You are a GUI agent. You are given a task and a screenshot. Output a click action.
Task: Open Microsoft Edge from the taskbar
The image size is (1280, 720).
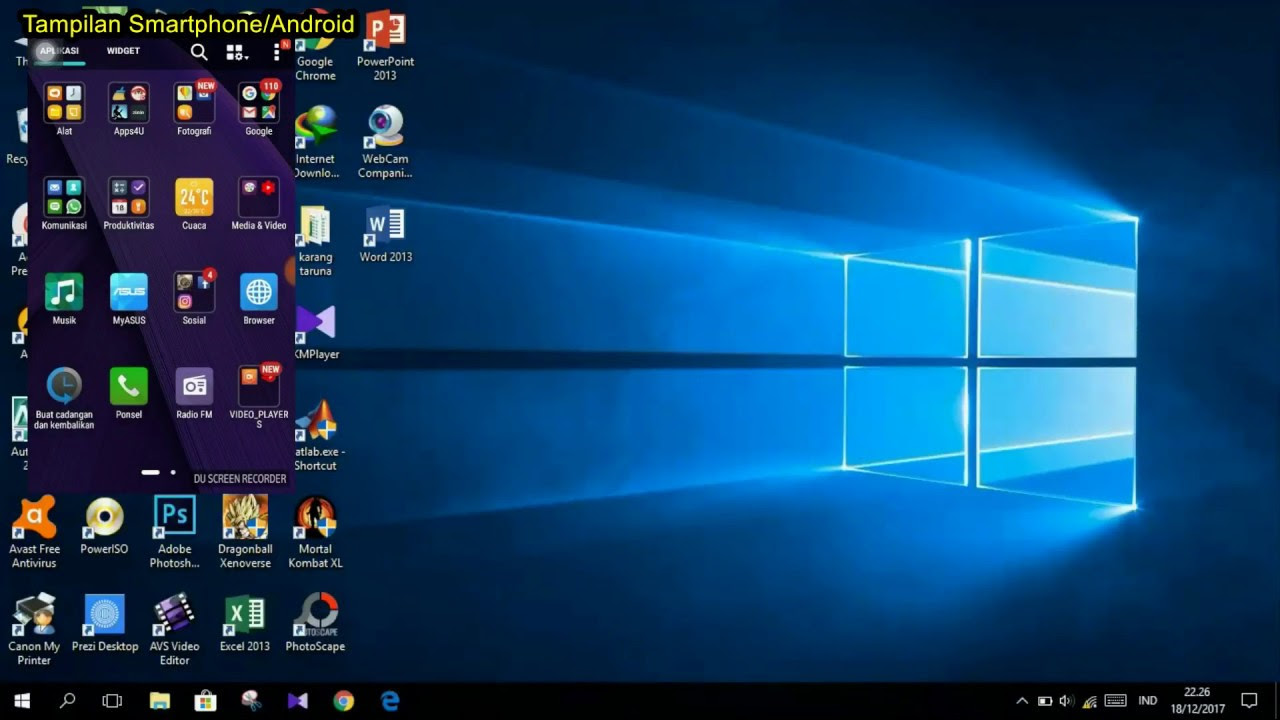click(390, 701)
